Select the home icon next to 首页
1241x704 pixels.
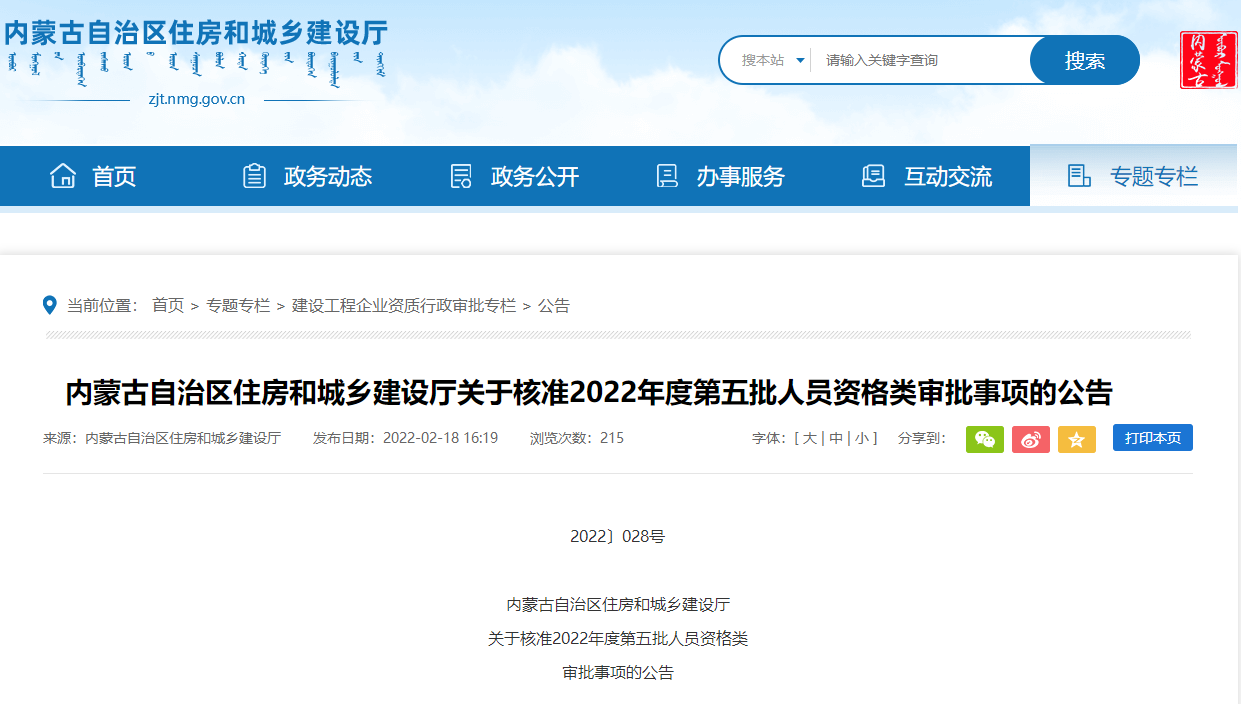[x=65, y=175]
